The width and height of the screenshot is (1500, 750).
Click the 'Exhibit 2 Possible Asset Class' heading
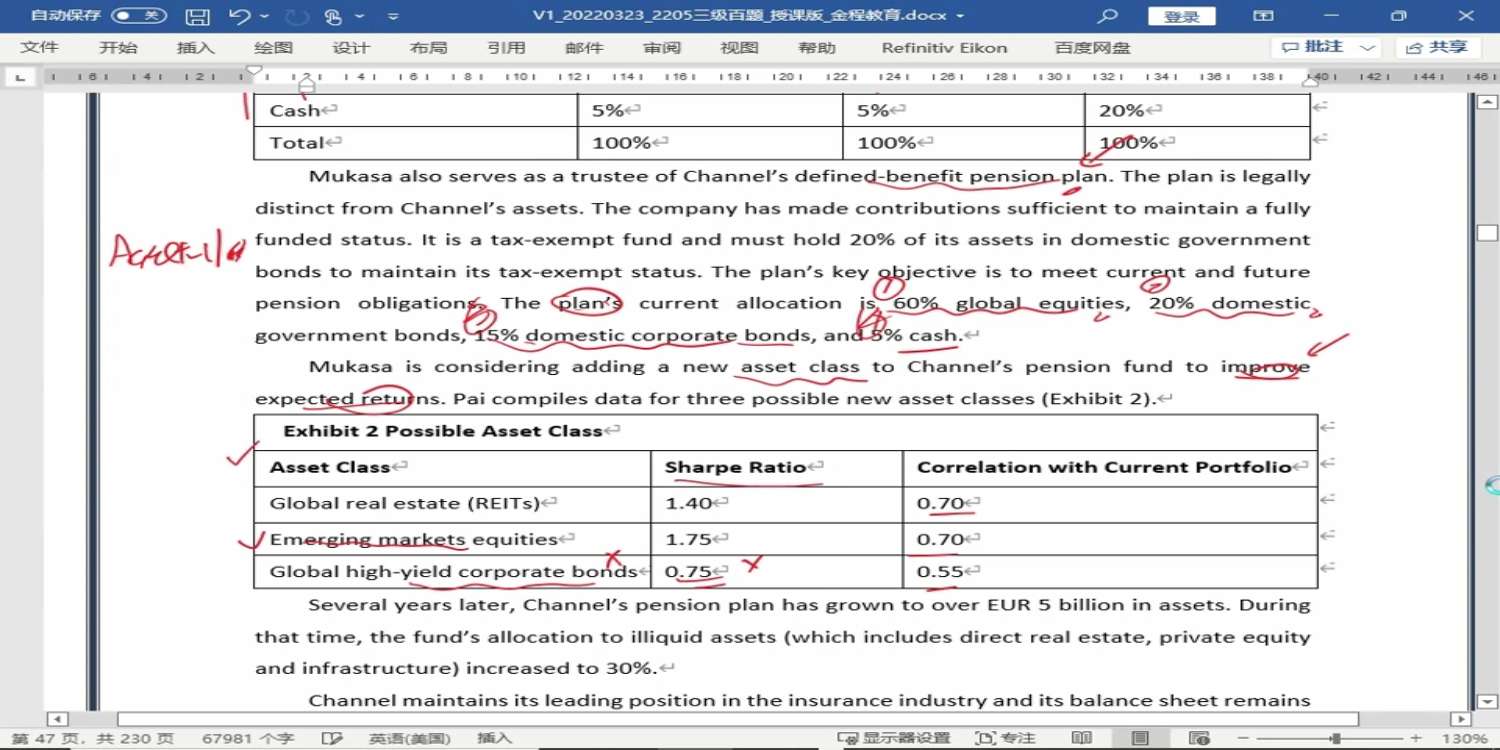[443, 431]
